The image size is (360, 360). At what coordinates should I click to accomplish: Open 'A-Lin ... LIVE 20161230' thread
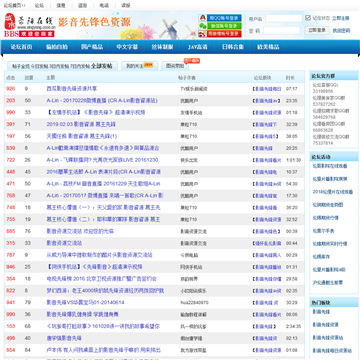tap(102, 160)
